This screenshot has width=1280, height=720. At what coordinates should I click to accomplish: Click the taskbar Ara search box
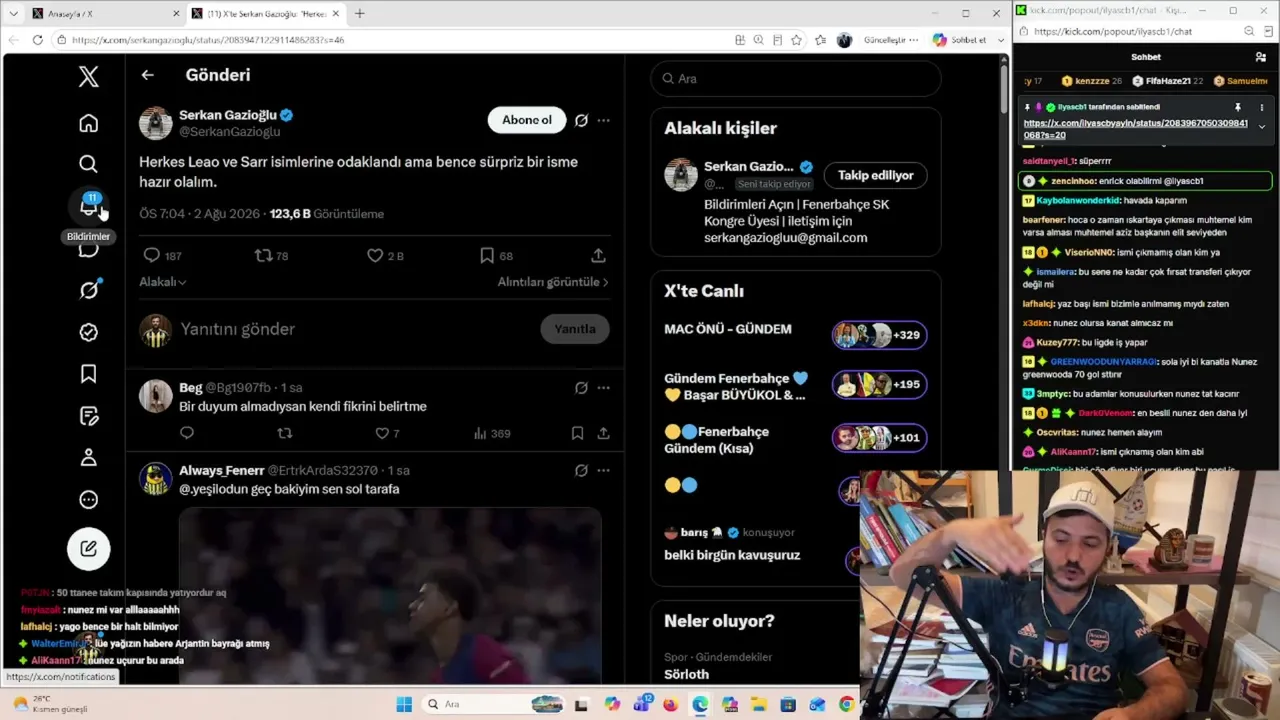[495, 705]
